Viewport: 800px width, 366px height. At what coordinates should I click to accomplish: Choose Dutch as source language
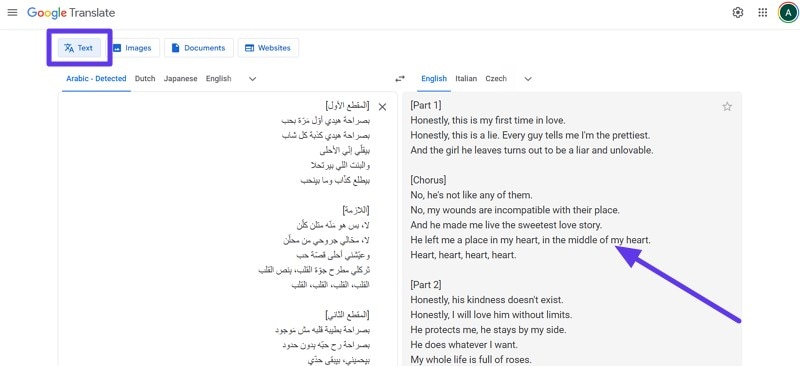click(145, 79)
